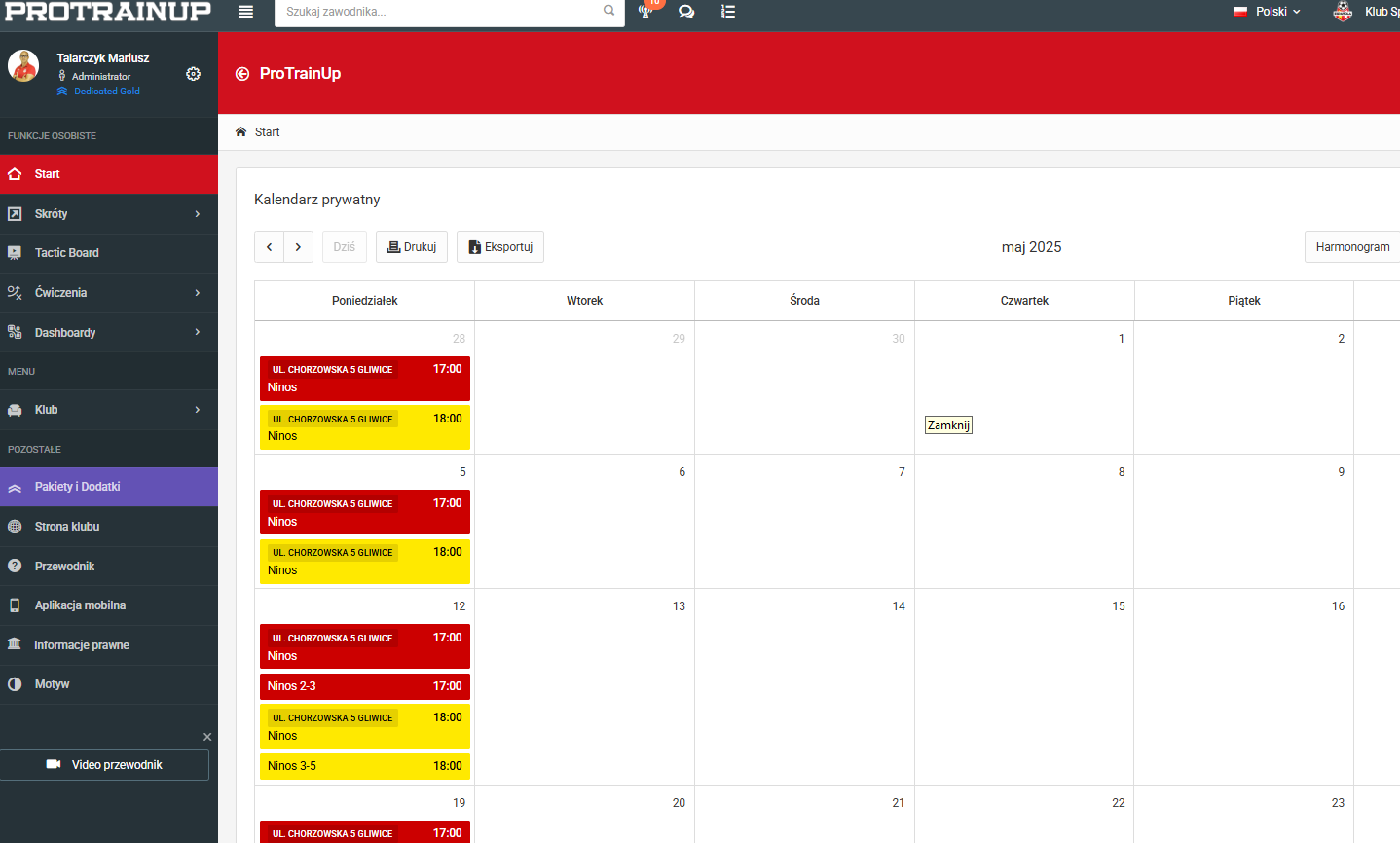Image resolution: width=1400 pixels, height=843 pixels.
Task: Click the Polish flag icon
Action: point(1240,12)
